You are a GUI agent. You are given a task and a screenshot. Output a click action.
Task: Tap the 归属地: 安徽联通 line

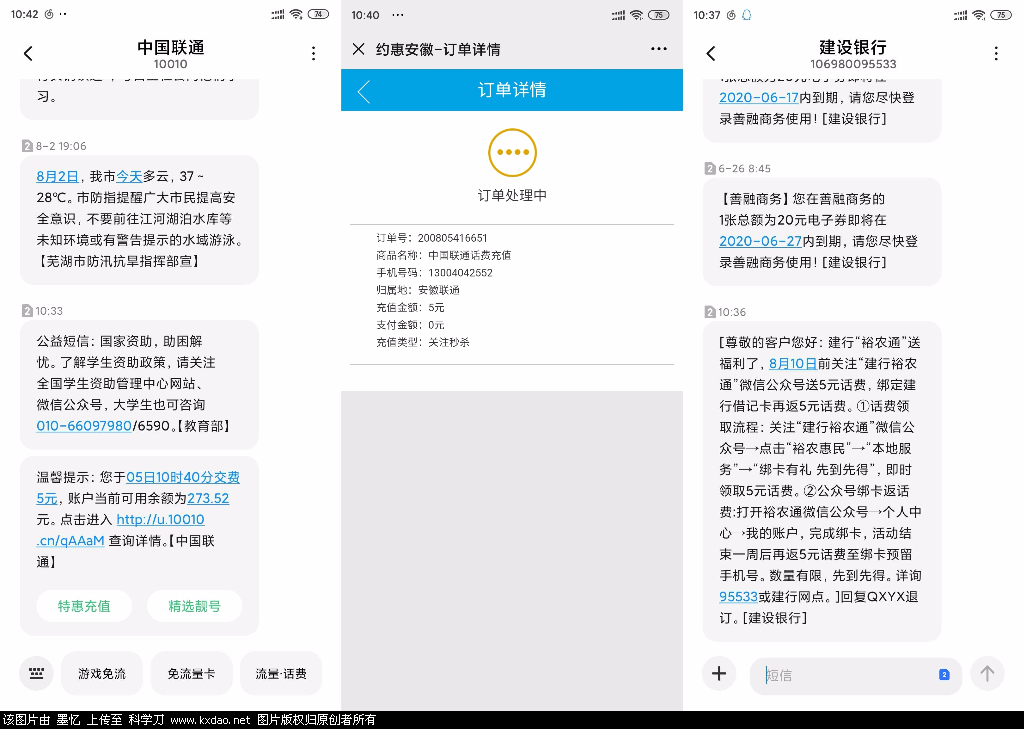pyautogui.click(x=418, y=290)
